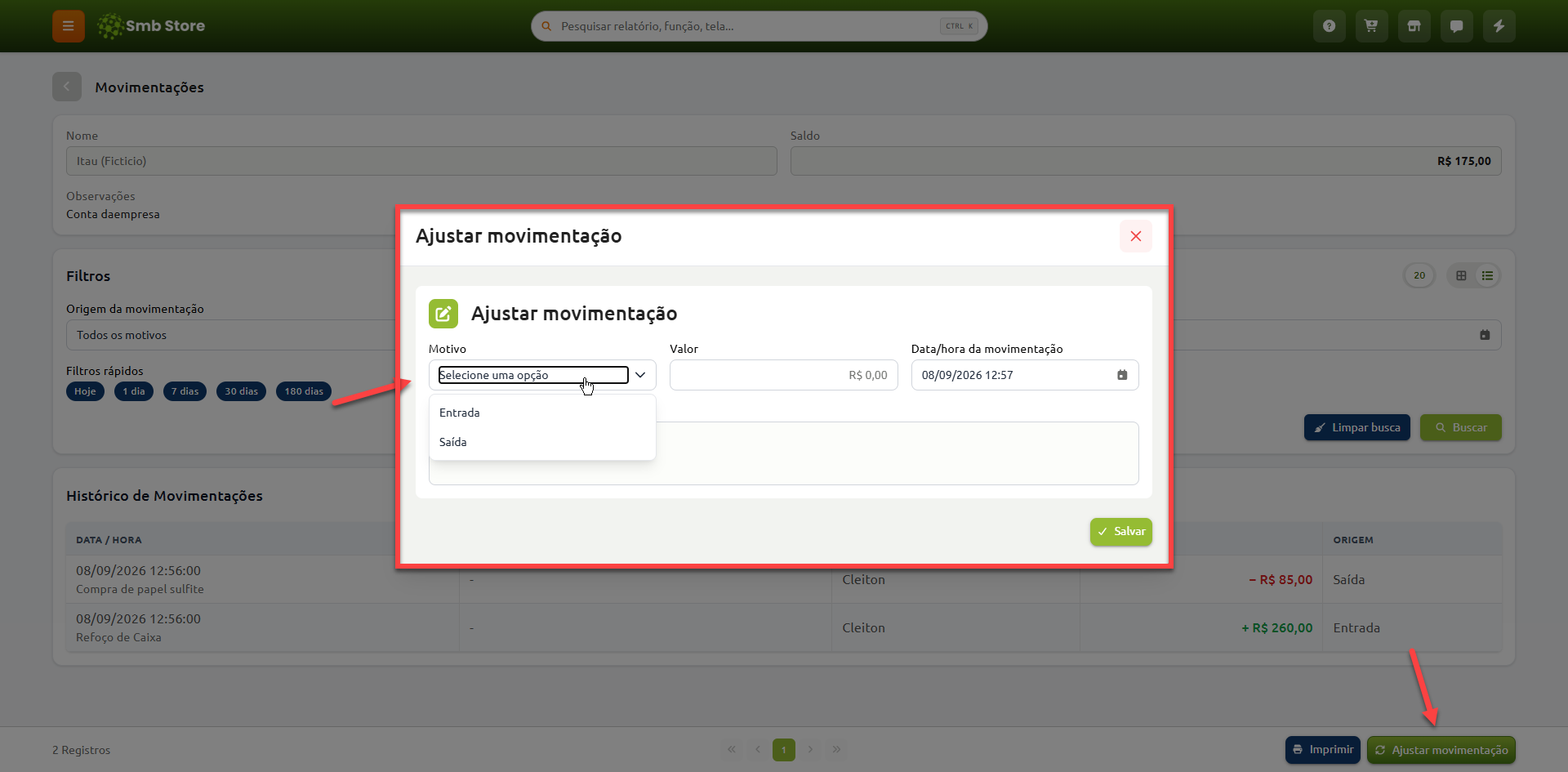Focus the Selecione uma opção input
Screen dimensions: 1568x772
point(533,375)
